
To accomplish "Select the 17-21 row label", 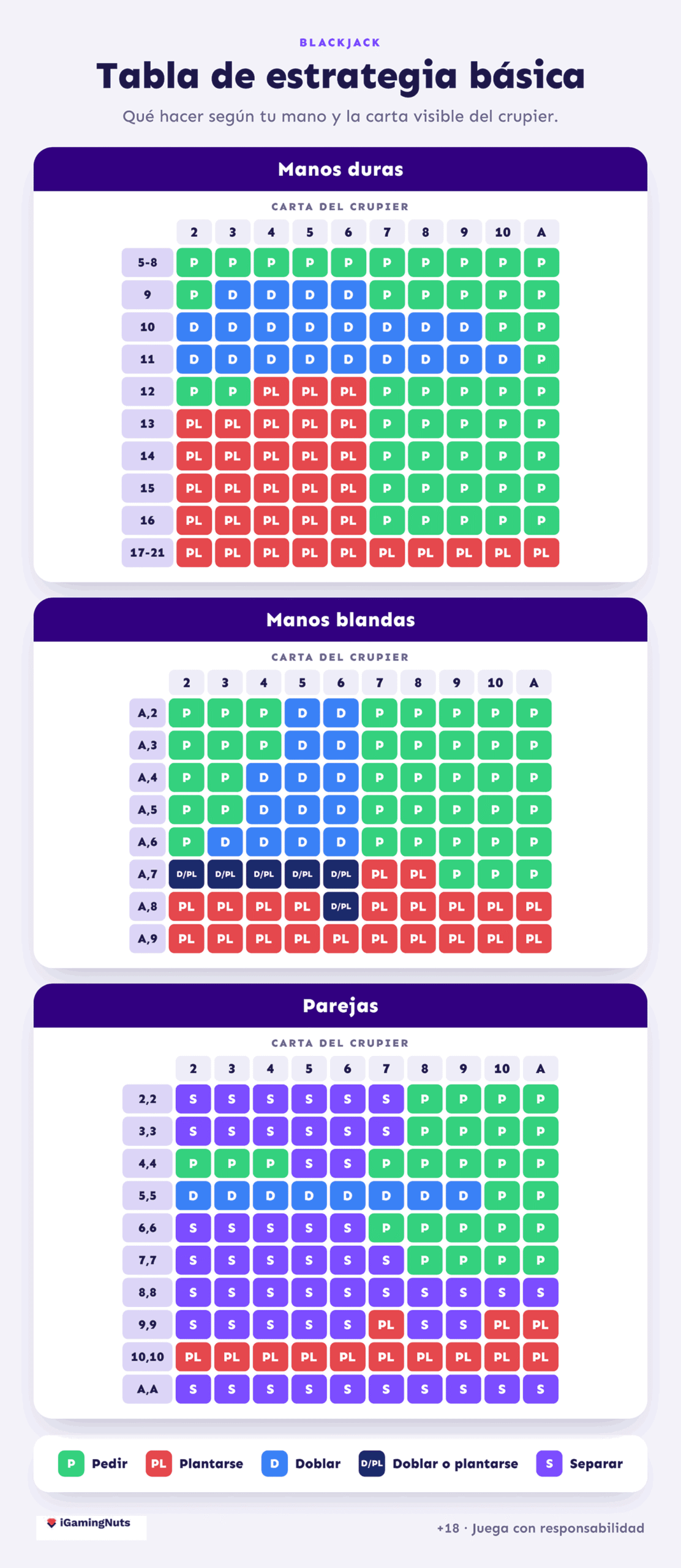I will click(x=148, y=552).
